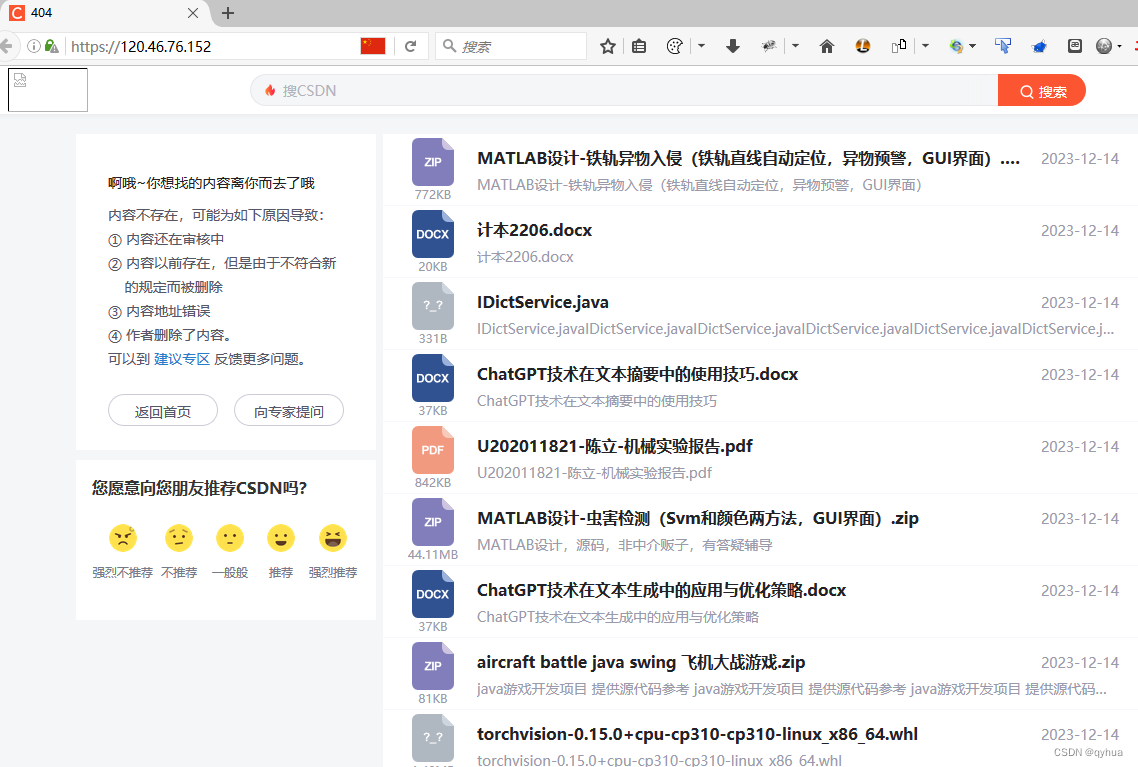1138x767 pixels.
Task: Click description text 计本2206.docx under the title
Action: click(x=525, y=257)
